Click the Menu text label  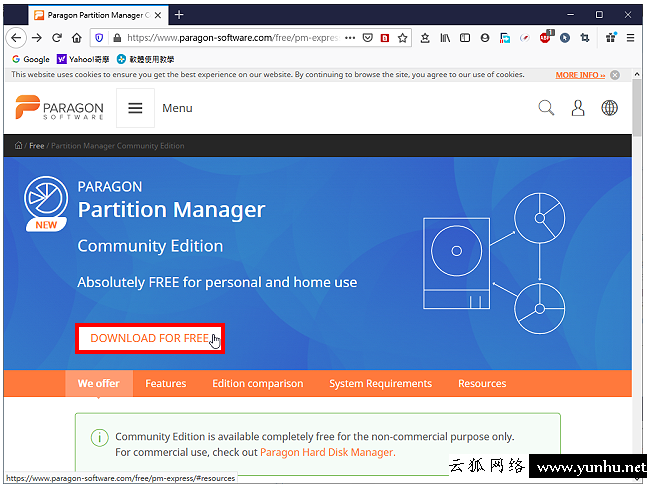(x=177, y=108)
